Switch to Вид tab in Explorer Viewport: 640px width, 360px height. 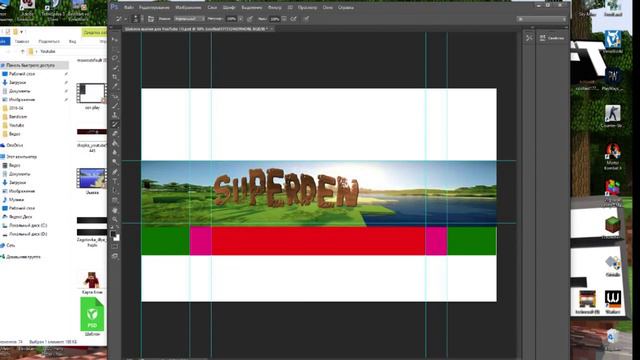pyautogui.click(x=72, y=41)
